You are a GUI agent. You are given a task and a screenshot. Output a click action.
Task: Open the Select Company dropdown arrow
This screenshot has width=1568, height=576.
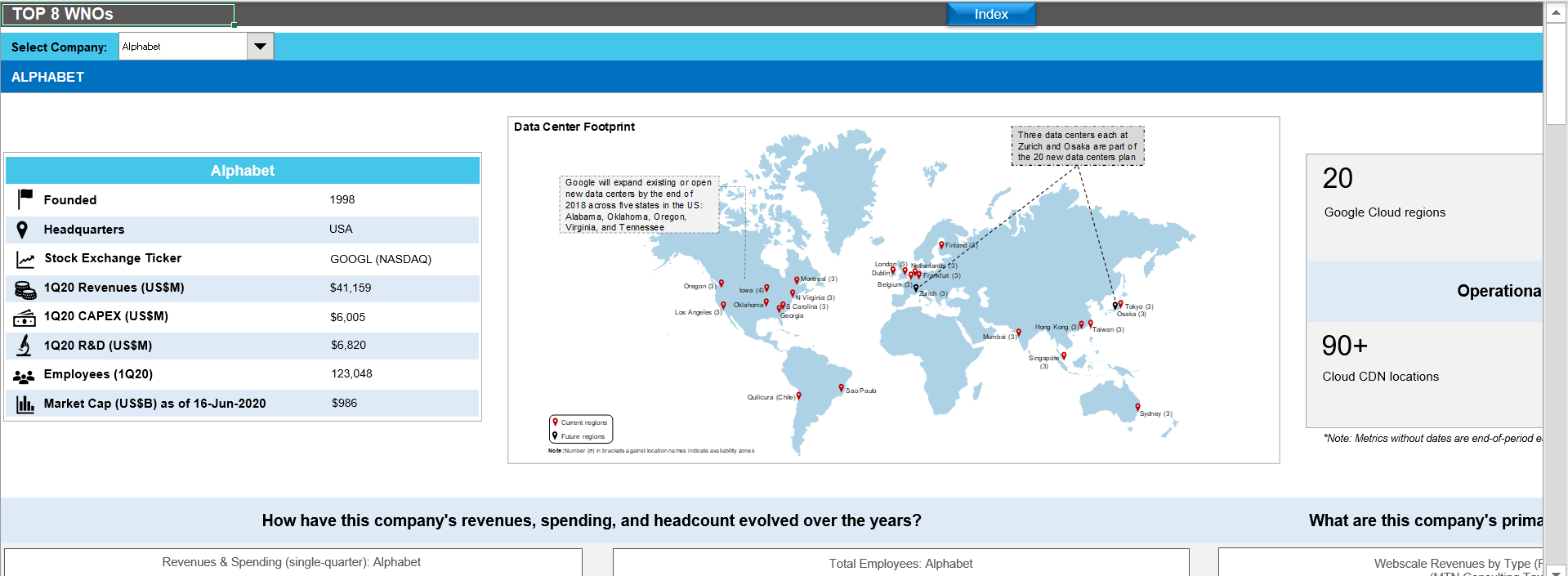point(260,47)
